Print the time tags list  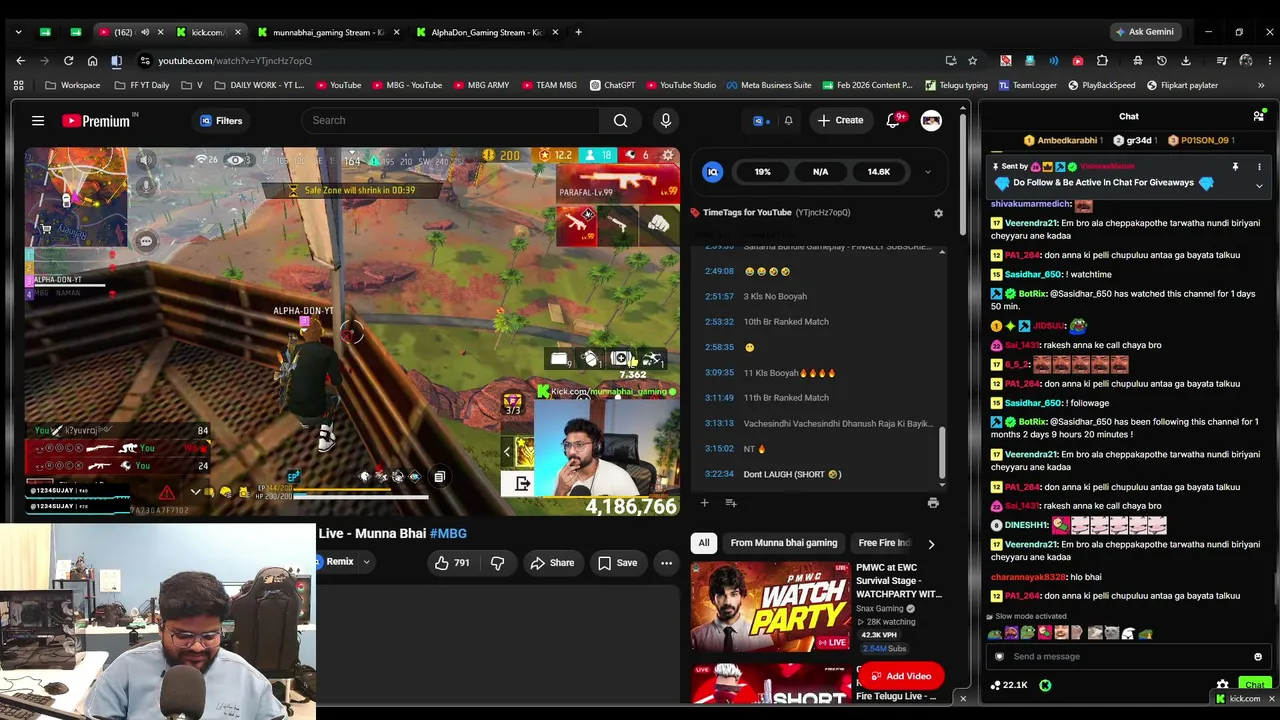point(933,503)
